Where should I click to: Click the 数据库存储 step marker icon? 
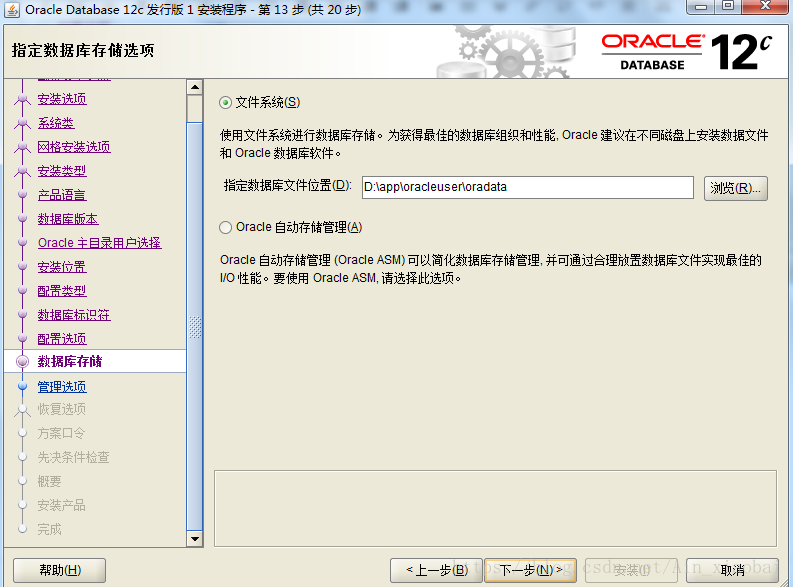pos(22,362)
